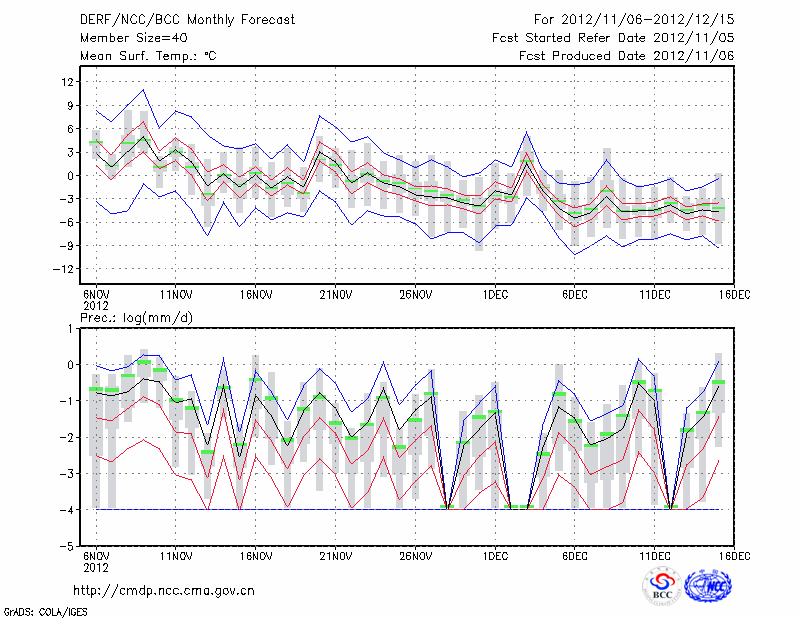
Task: Click 11NOV on the temperature chart axis
Action: tap(176, 295)
